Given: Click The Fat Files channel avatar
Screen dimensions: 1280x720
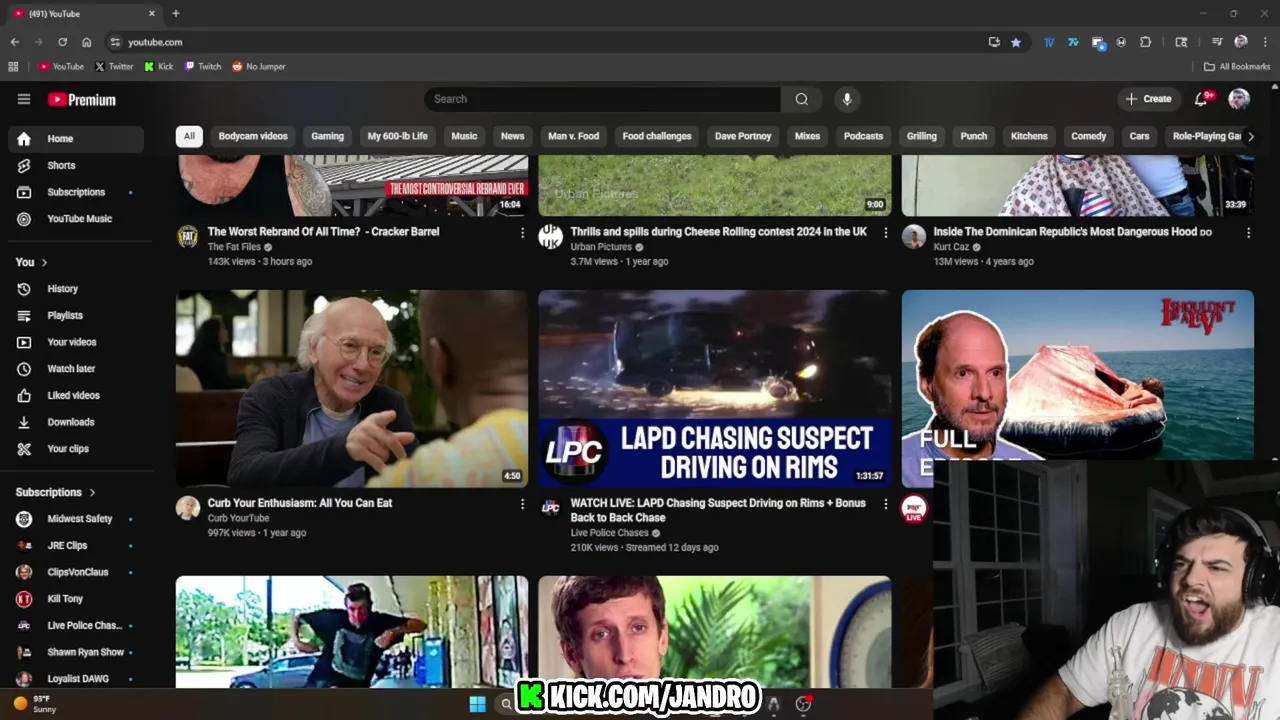Looking at the screenshot, I should point(188,237).
